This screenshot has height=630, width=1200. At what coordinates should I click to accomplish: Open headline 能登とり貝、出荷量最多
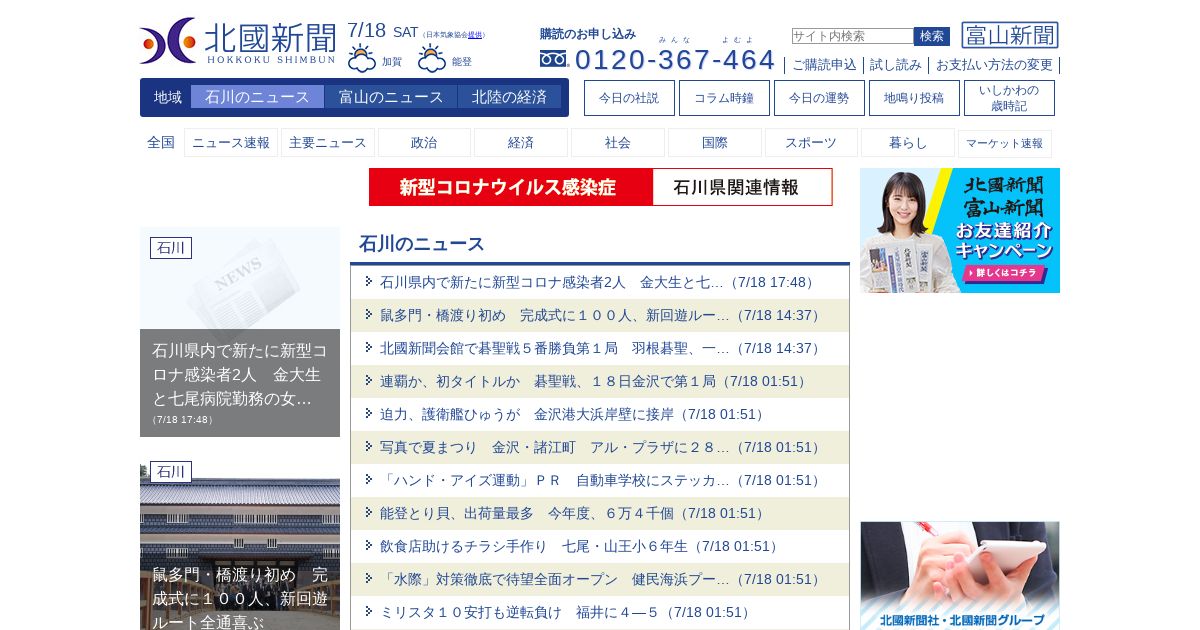574,513
